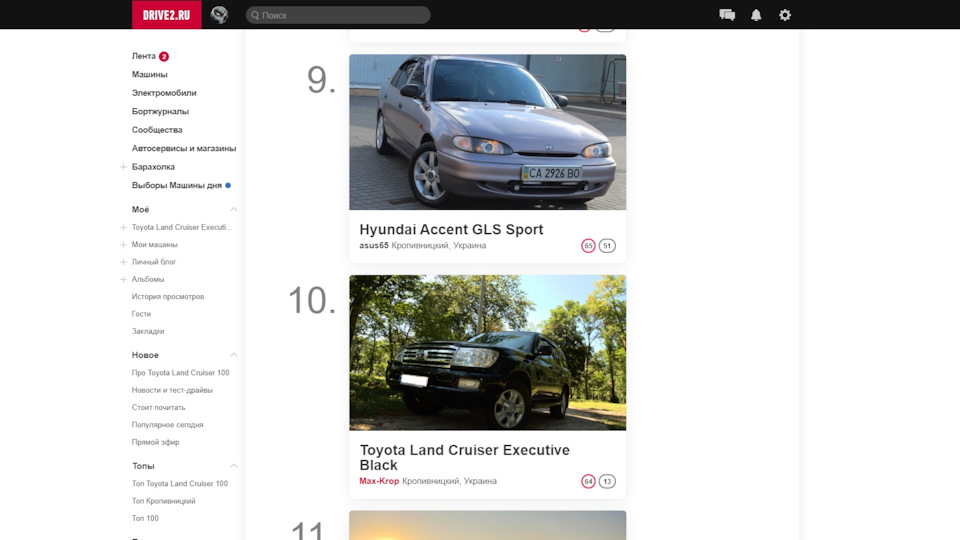Open Про Toyota Land Cruiser 100
960x540 pixels.
click(x=181, y=373)
